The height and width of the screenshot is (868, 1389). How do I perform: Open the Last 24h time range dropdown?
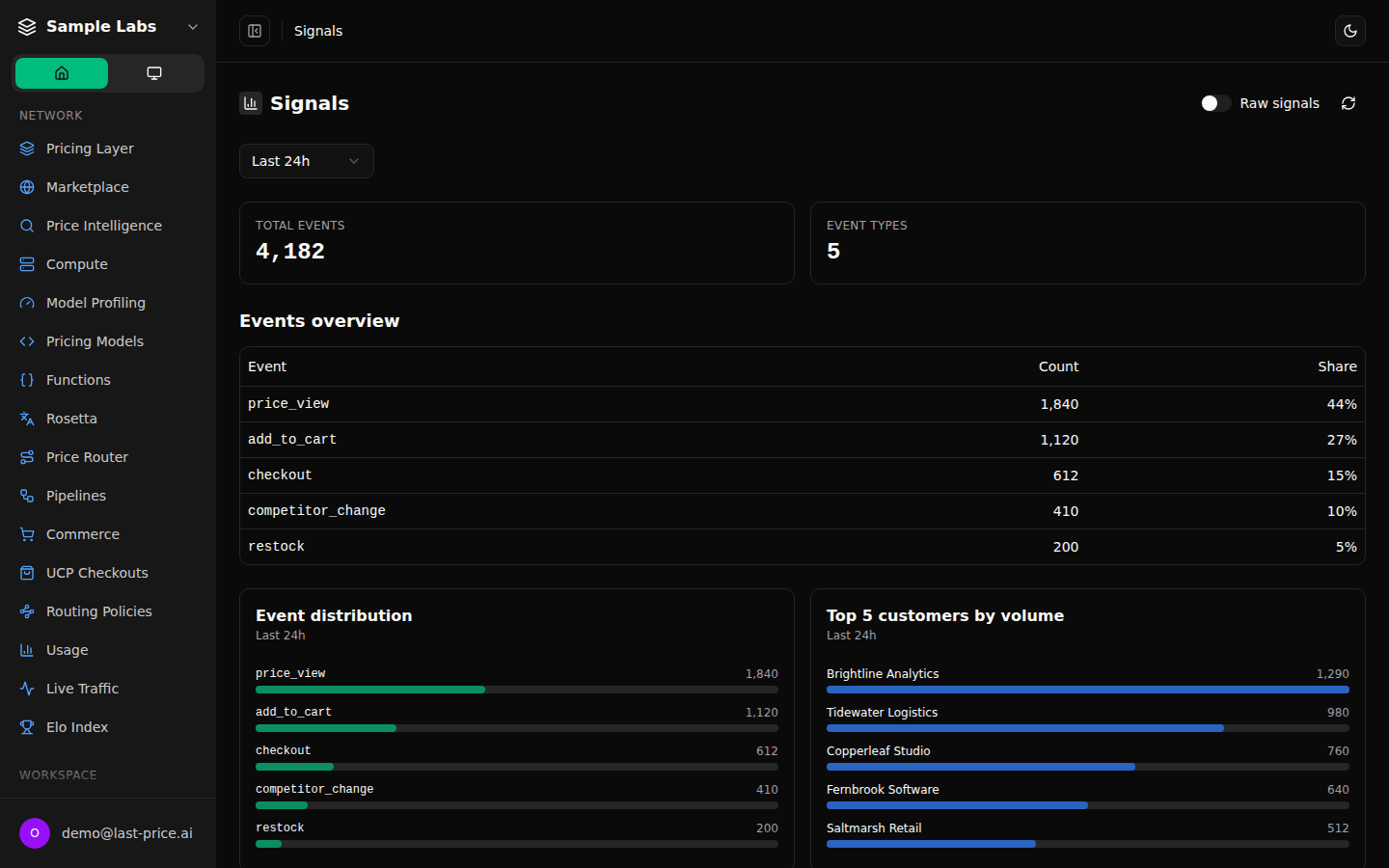click(307, 161)
